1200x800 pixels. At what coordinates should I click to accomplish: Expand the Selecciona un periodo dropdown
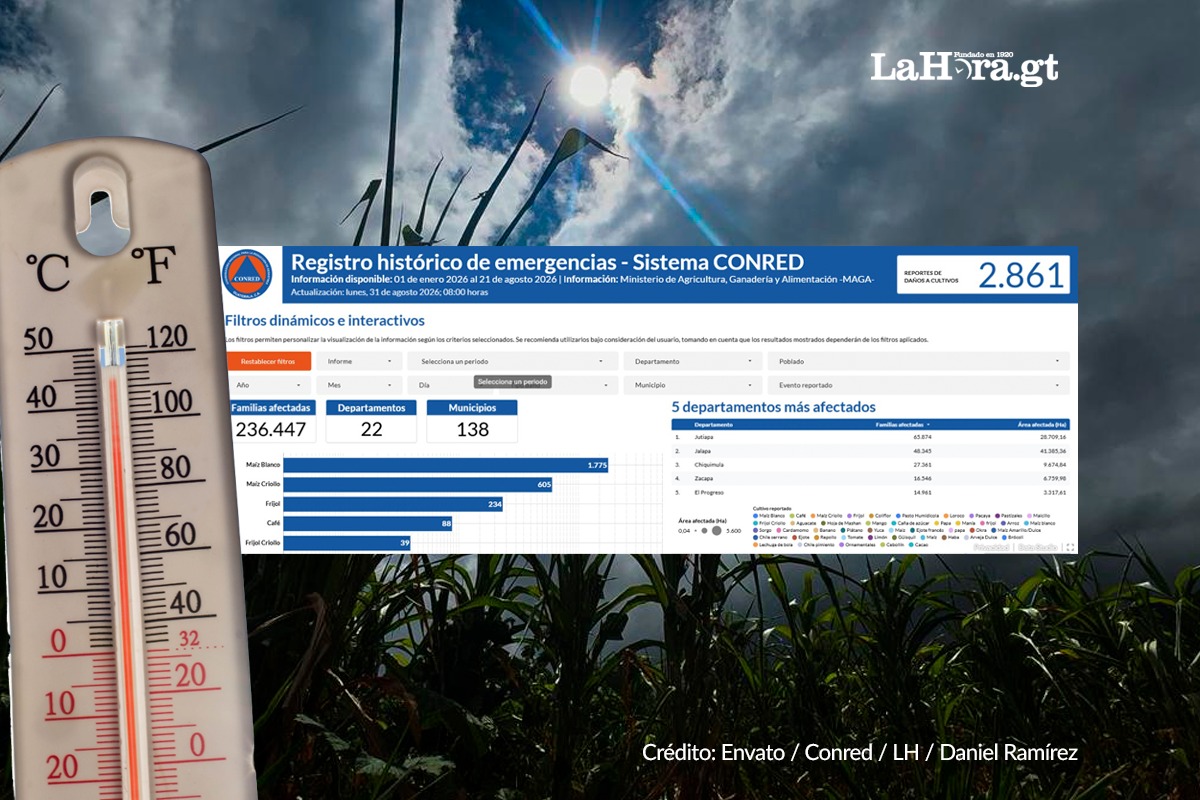click(x=512, y=361)
